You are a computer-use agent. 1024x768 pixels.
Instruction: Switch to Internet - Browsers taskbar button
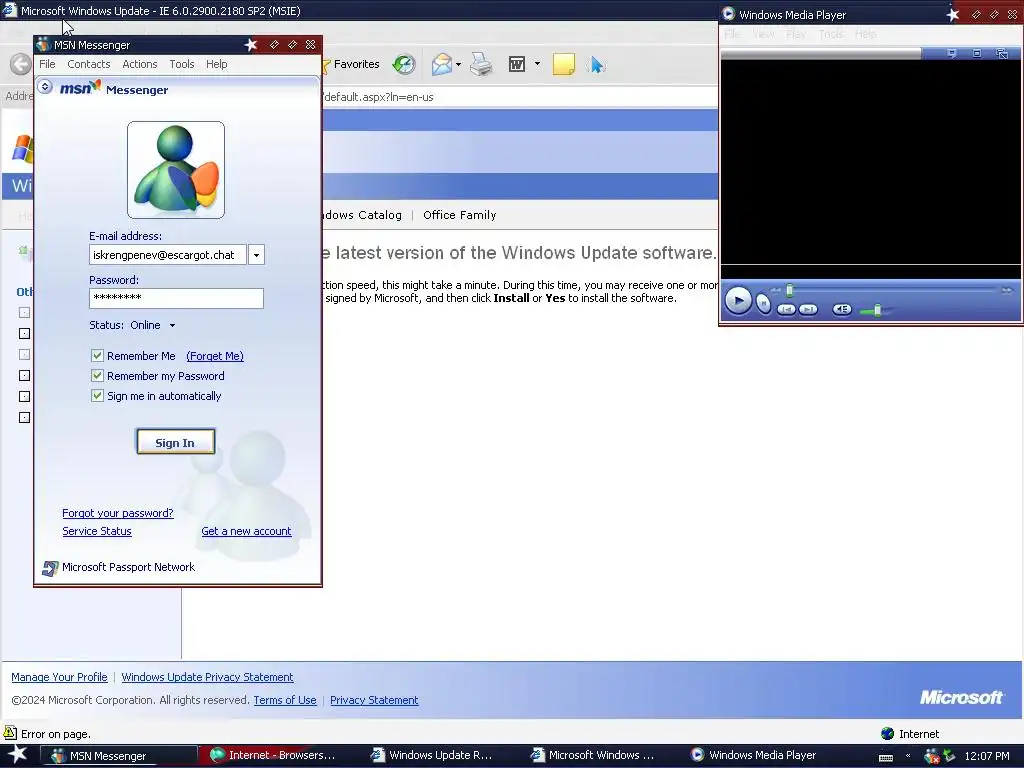[x=274, y=755]
